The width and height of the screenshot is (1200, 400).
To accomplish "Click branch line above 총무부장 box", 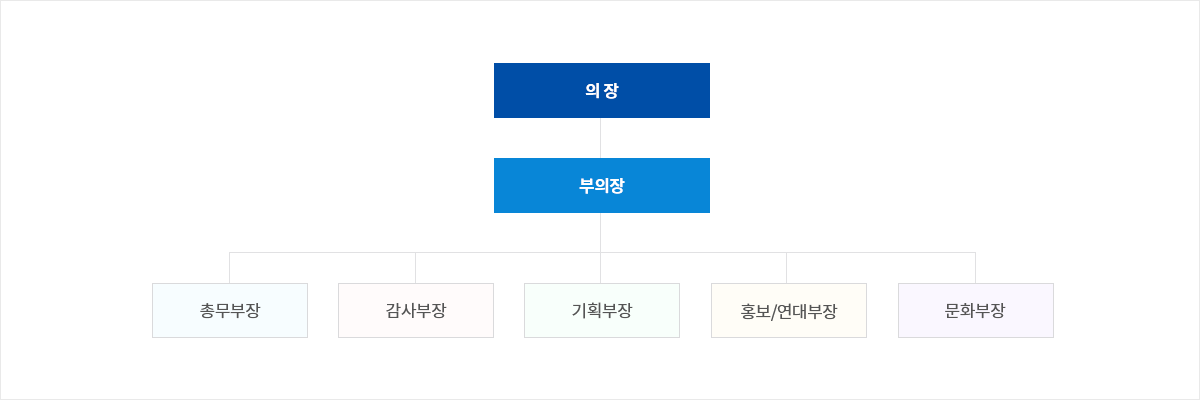I will coord(229,267).
